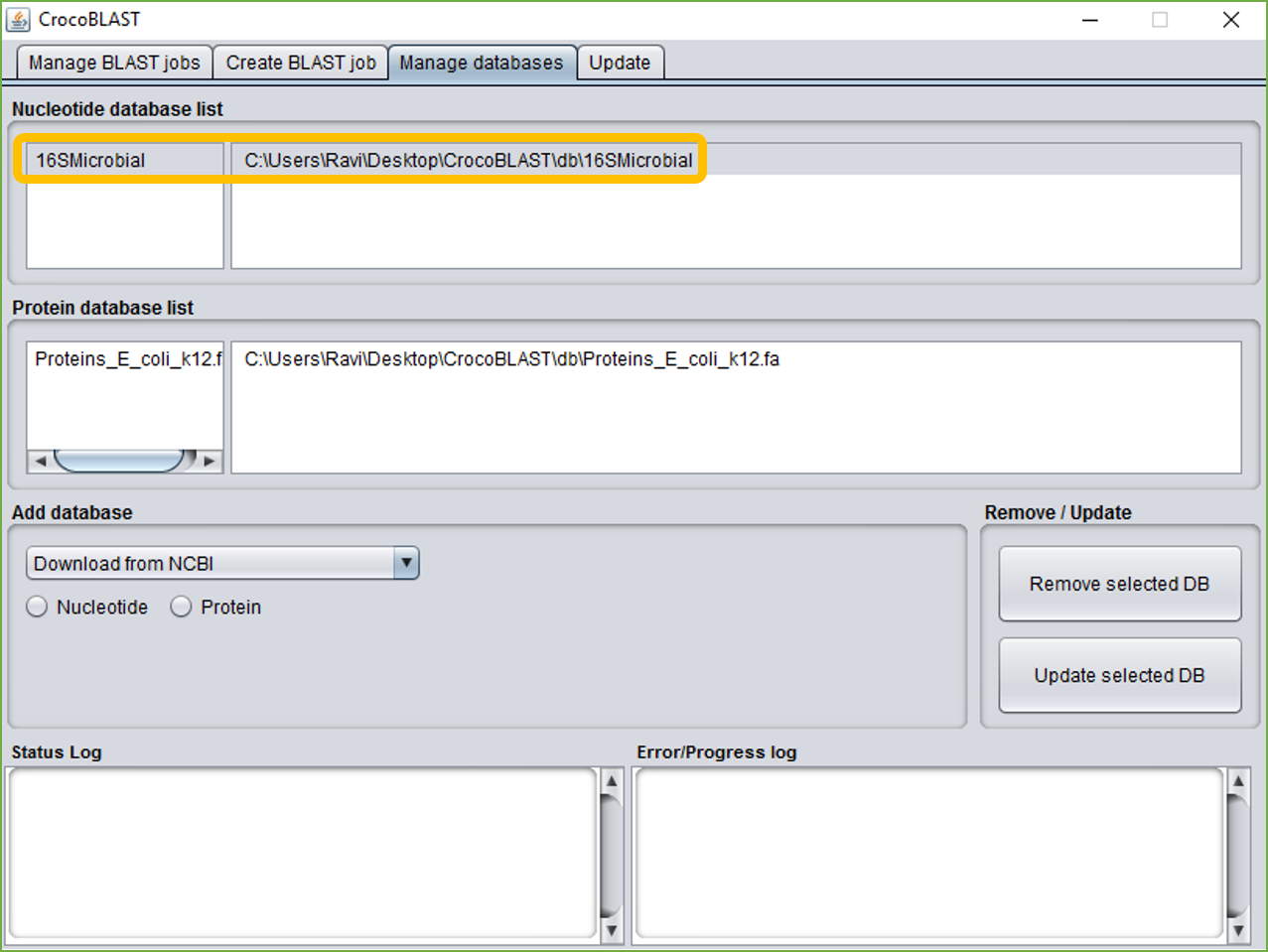The image size is (1268, 952).
Task: Click the protein list scrollbar left arrow
Action: tap(40, 461)
